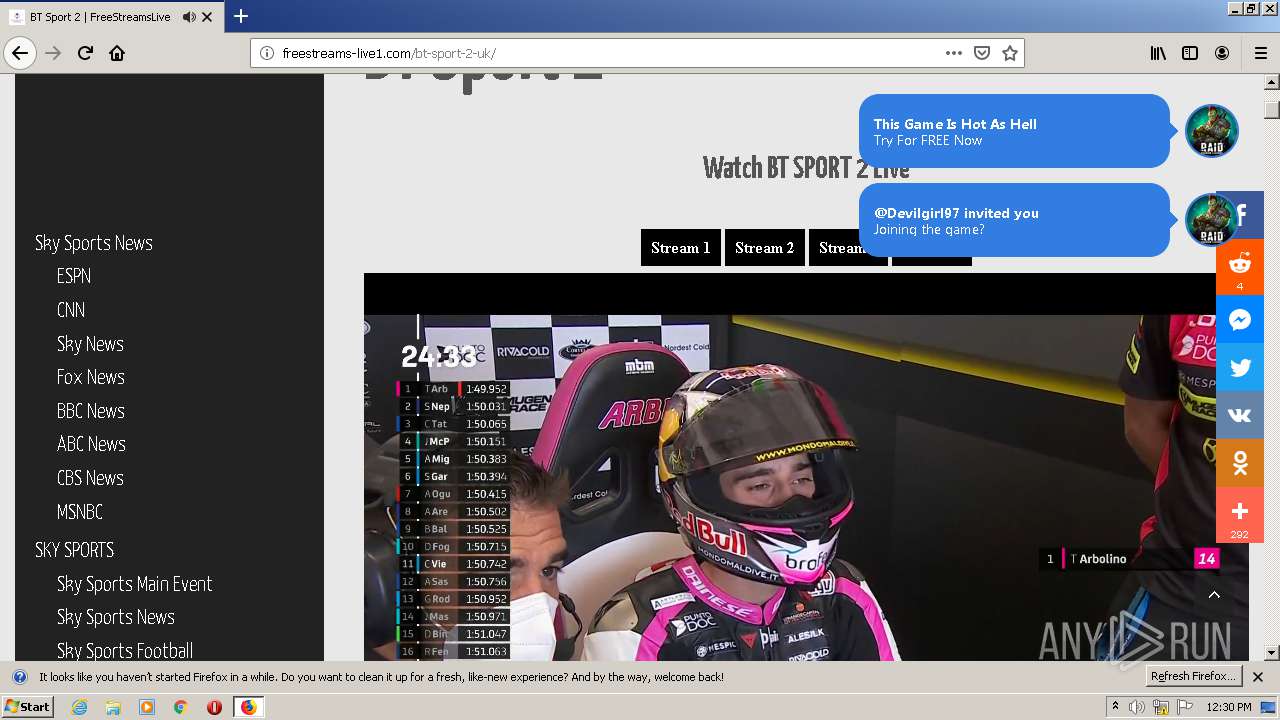The height and width of the screenshot is (720, 1280).
Task: Open Sky Sports Main Event link
Action: [x=135, y=584]
